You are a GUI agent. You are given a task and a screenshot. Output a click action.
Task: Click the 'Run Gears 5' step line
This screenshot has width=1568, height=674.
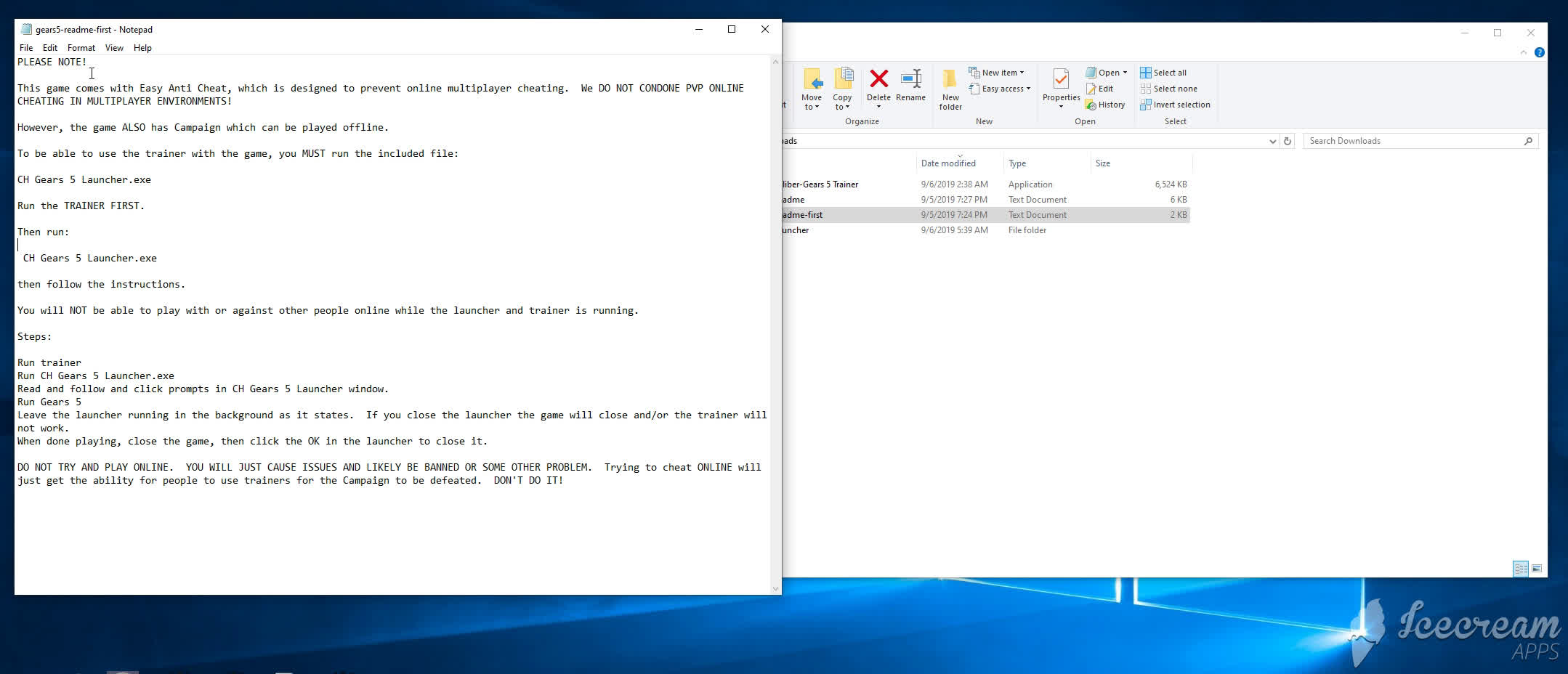pos(49,402)
